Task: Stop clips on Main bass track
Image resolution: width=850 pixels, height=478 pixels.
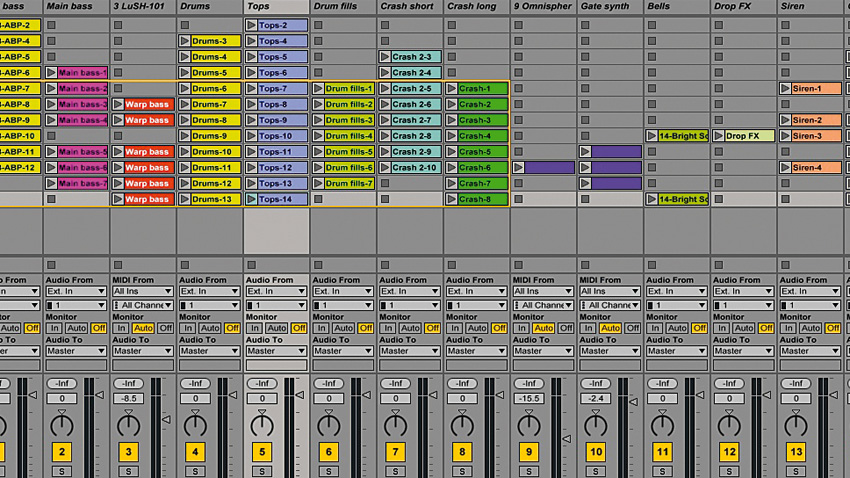Action: [x=51, y=265]
